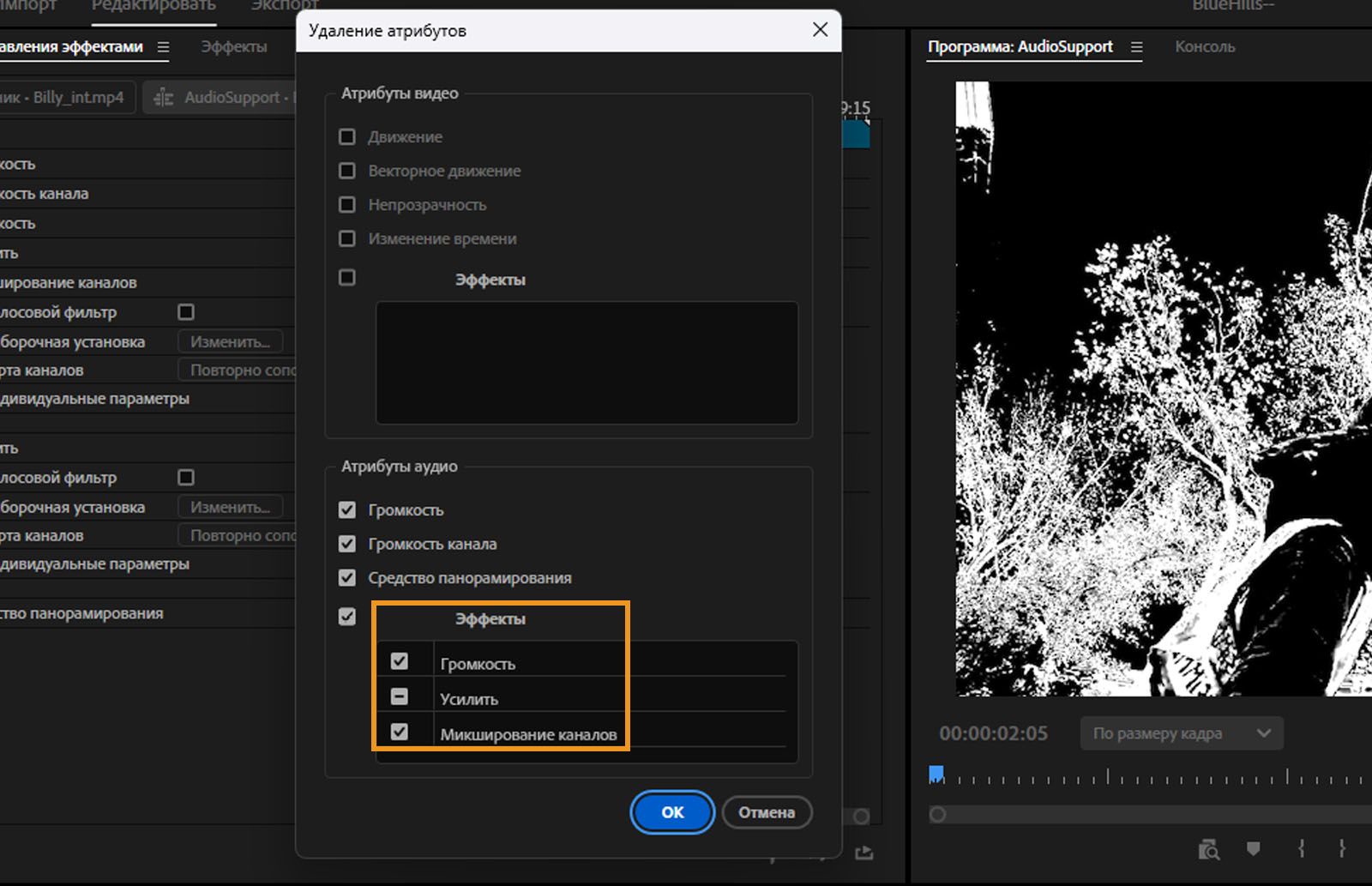
Task: Click the share export icon under the dialog
Action: (x=864, y=852)
